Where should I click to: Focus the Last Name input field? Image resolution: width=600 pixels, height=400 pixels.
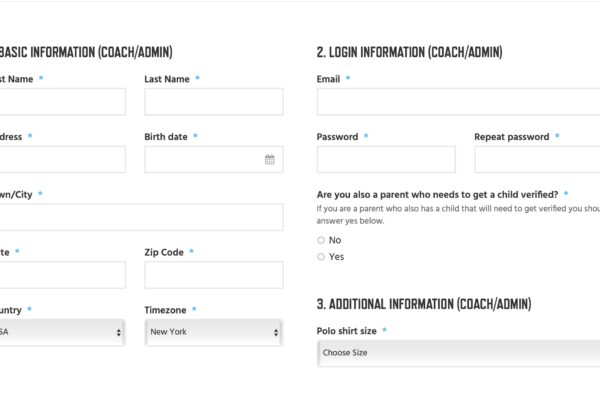click(214, 101)
